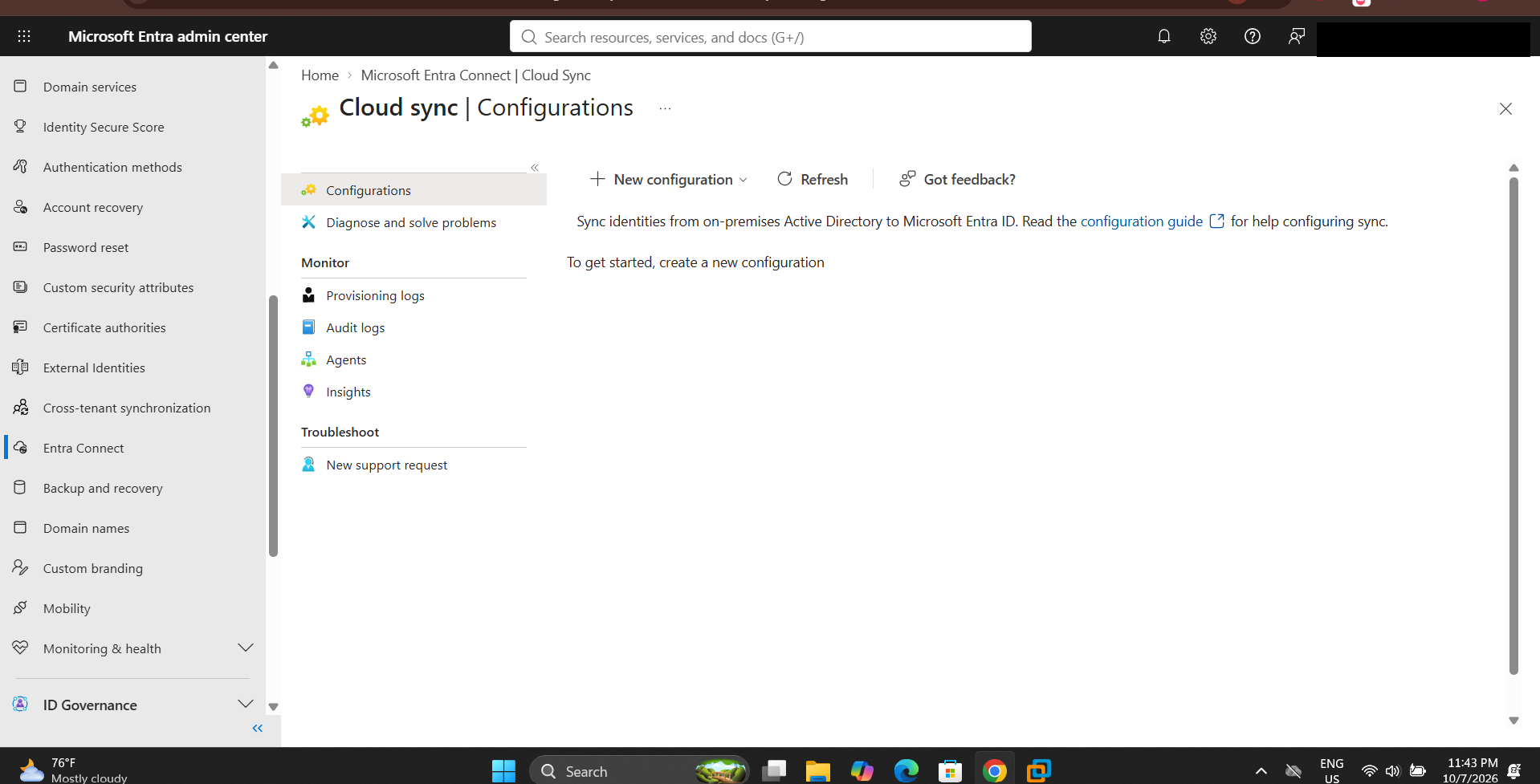Click the Account recovery sidebar icon
The height and width of the screenshot is (784, 1540).
tap(21, 206)
